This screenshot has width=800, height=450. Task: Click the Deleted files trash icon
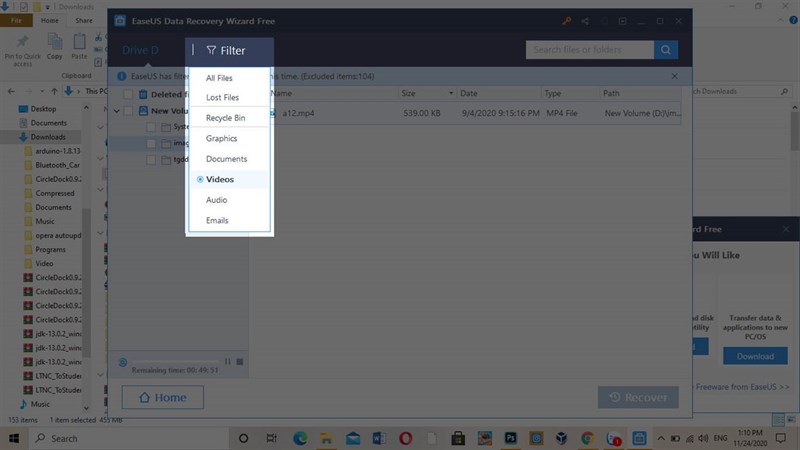tap(143, 94)
